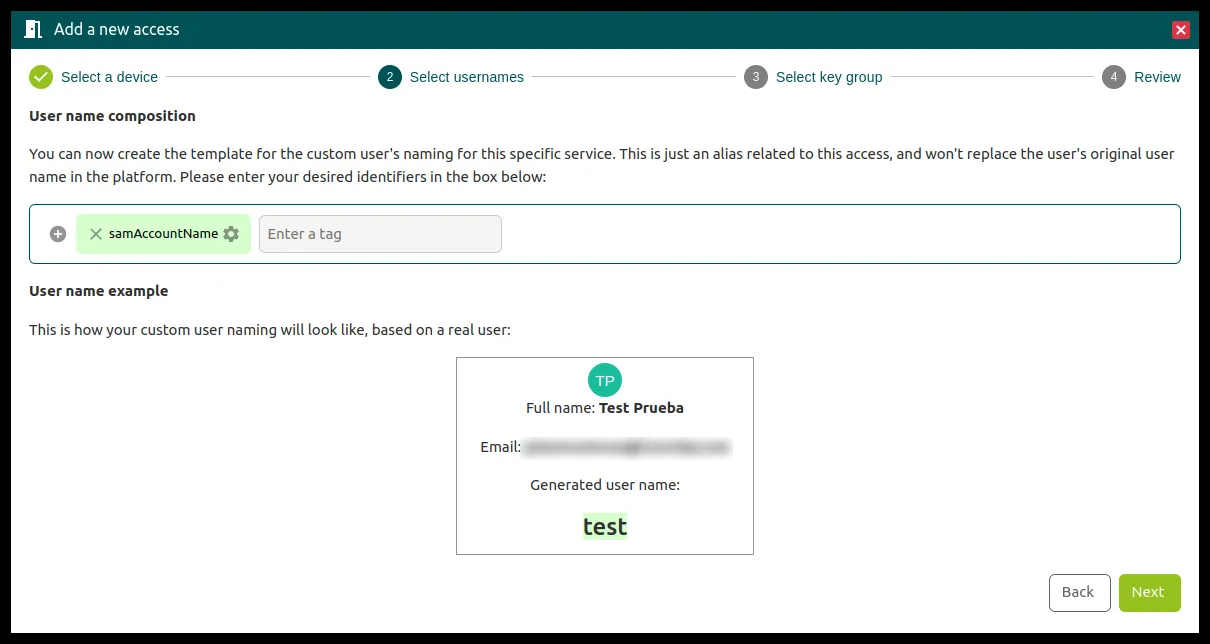Jump to Select key group step
The image size is (1210, 644).
click(829, 77)
